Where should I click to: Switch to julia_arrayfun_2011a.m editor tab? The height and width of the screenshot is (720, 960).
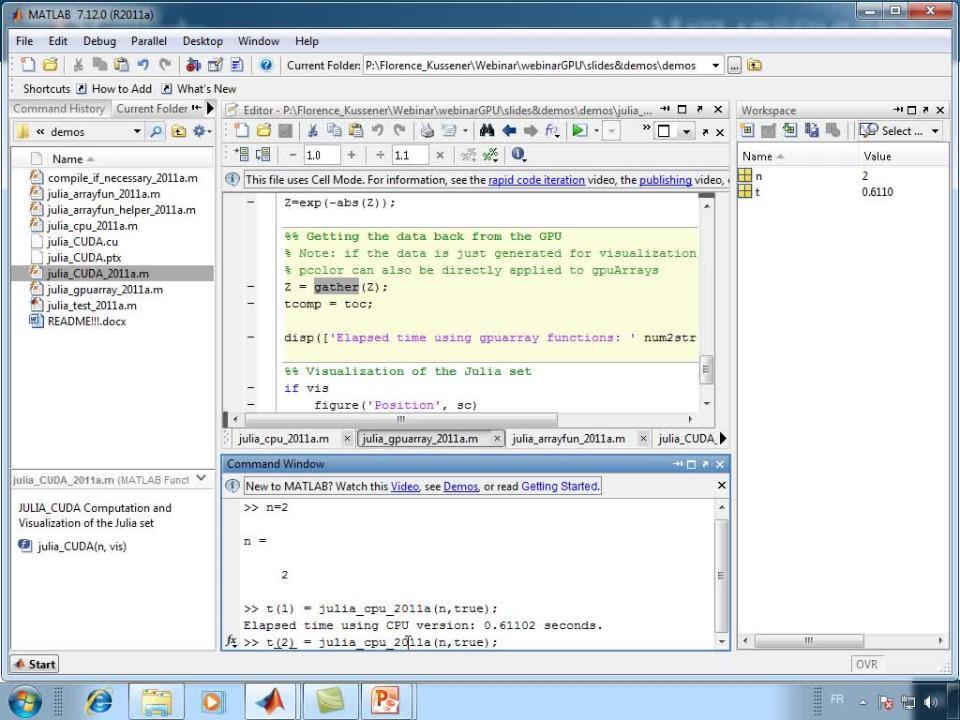pyautogui.click(x=568, y=438)
